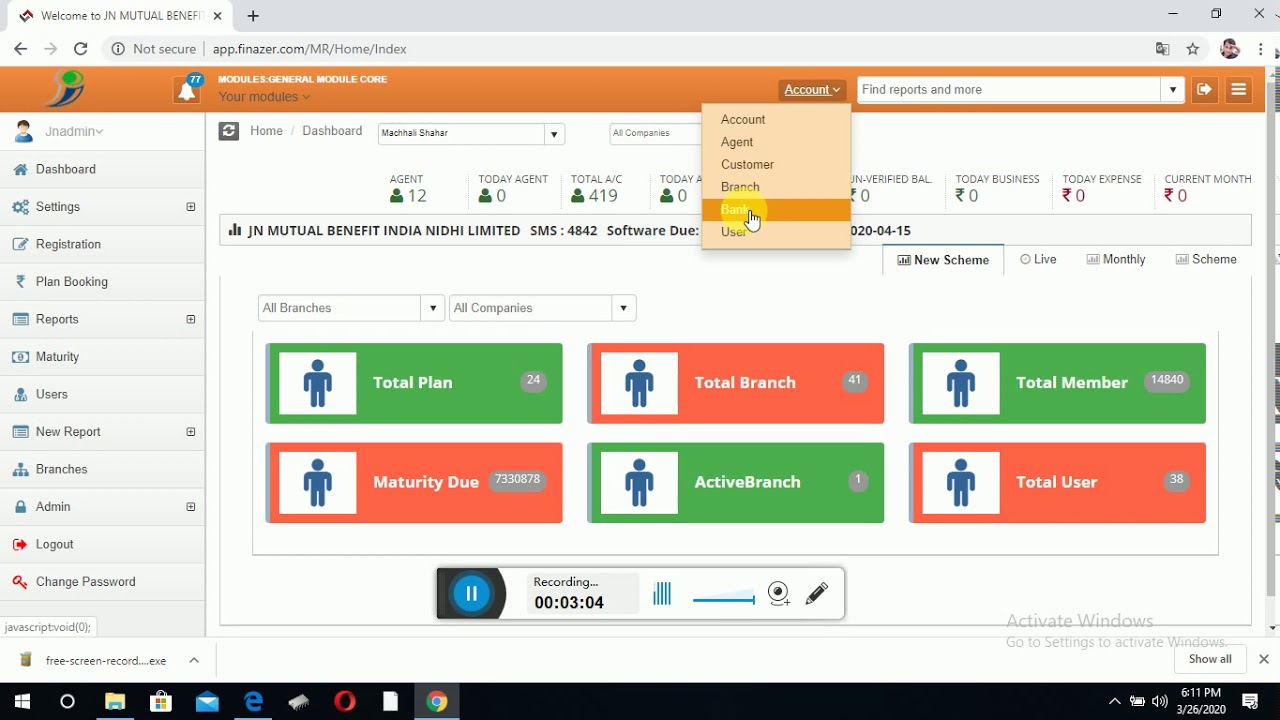Pause the screen recording
Viewport: 1280px width, 720px height.
click(x=471, y=594)
